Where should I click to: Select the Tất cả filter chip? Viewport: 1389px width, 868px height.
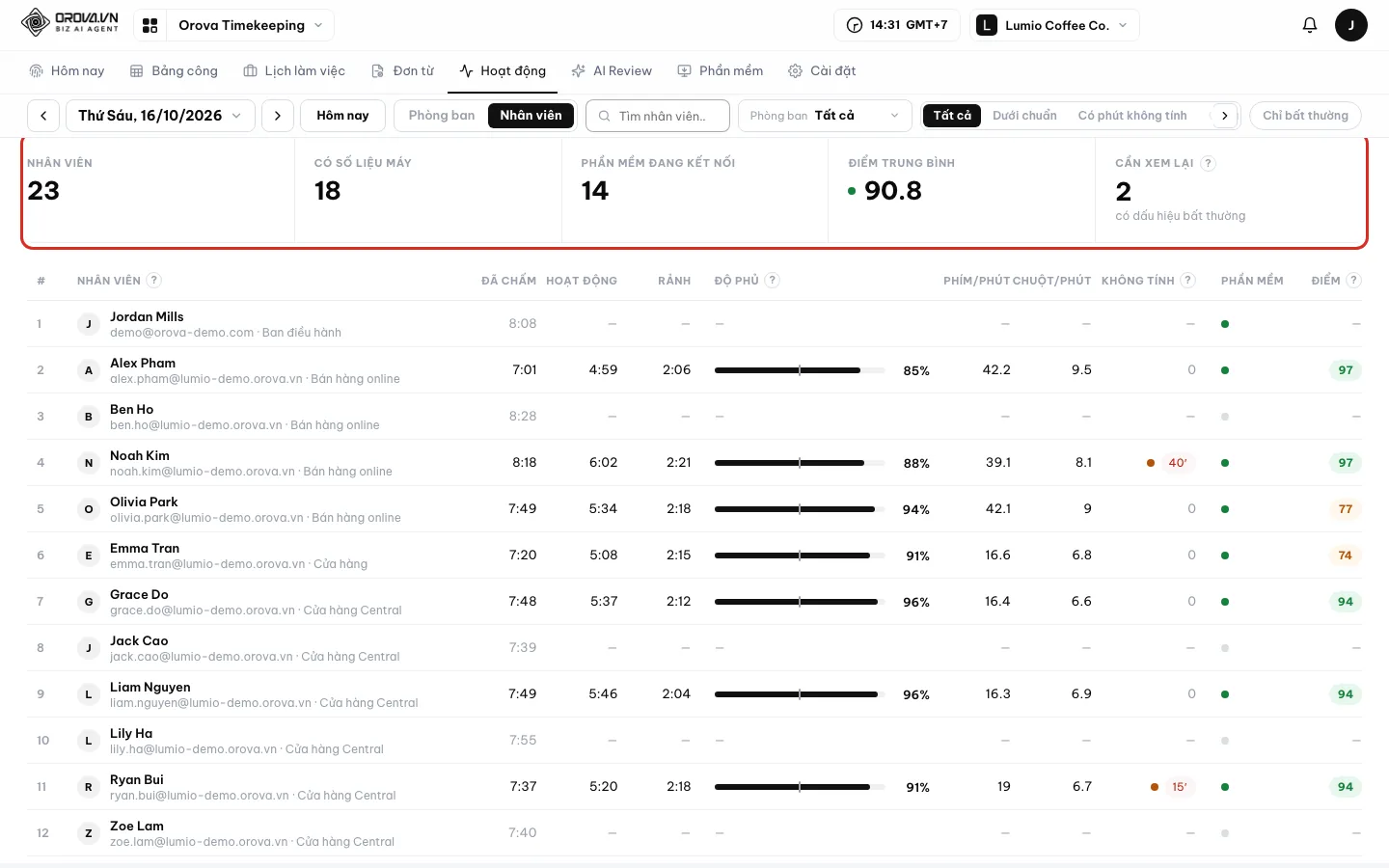pos(952,116)
